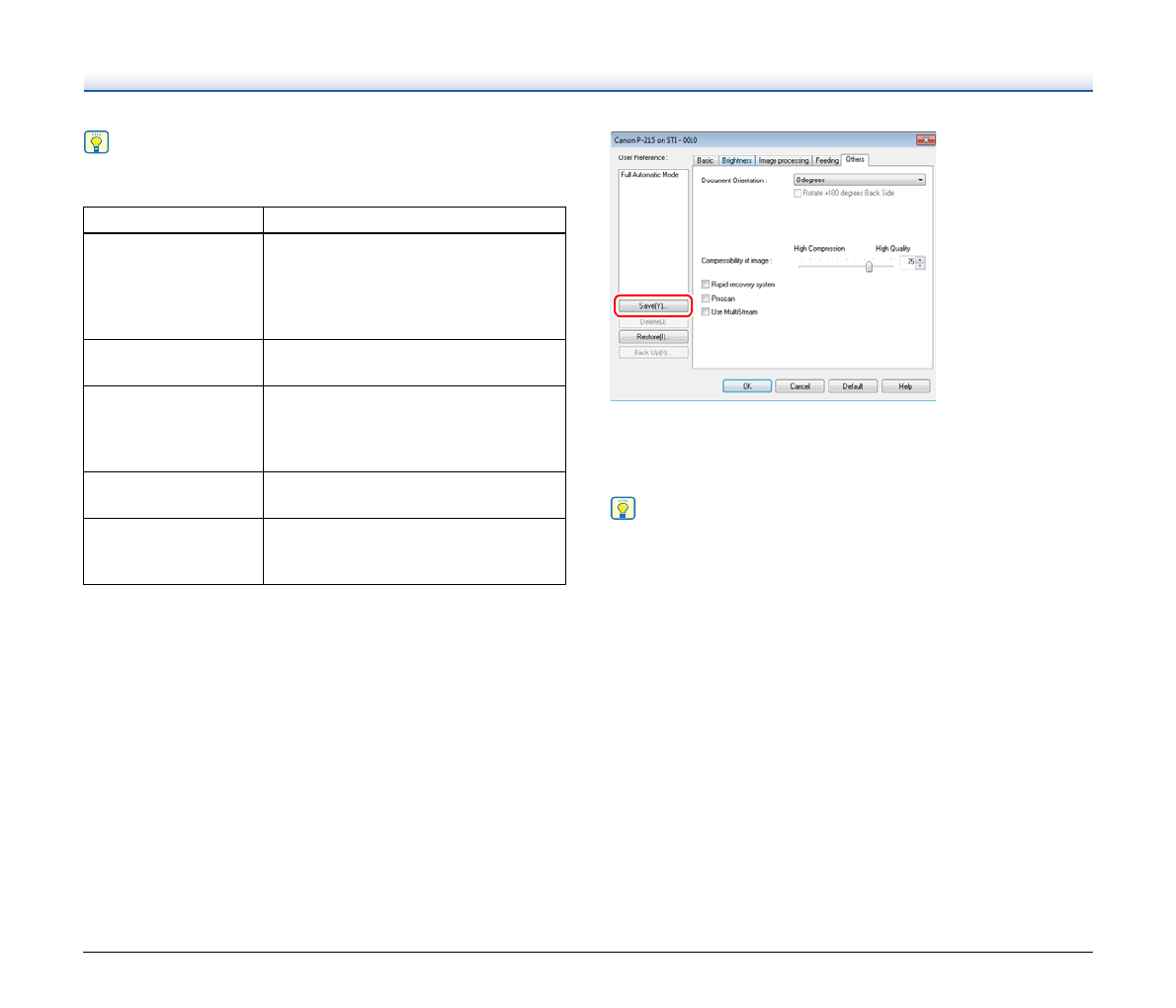Switch to the Basic tab
This screenshot has height=1008, width=1176.
point(705,160)
